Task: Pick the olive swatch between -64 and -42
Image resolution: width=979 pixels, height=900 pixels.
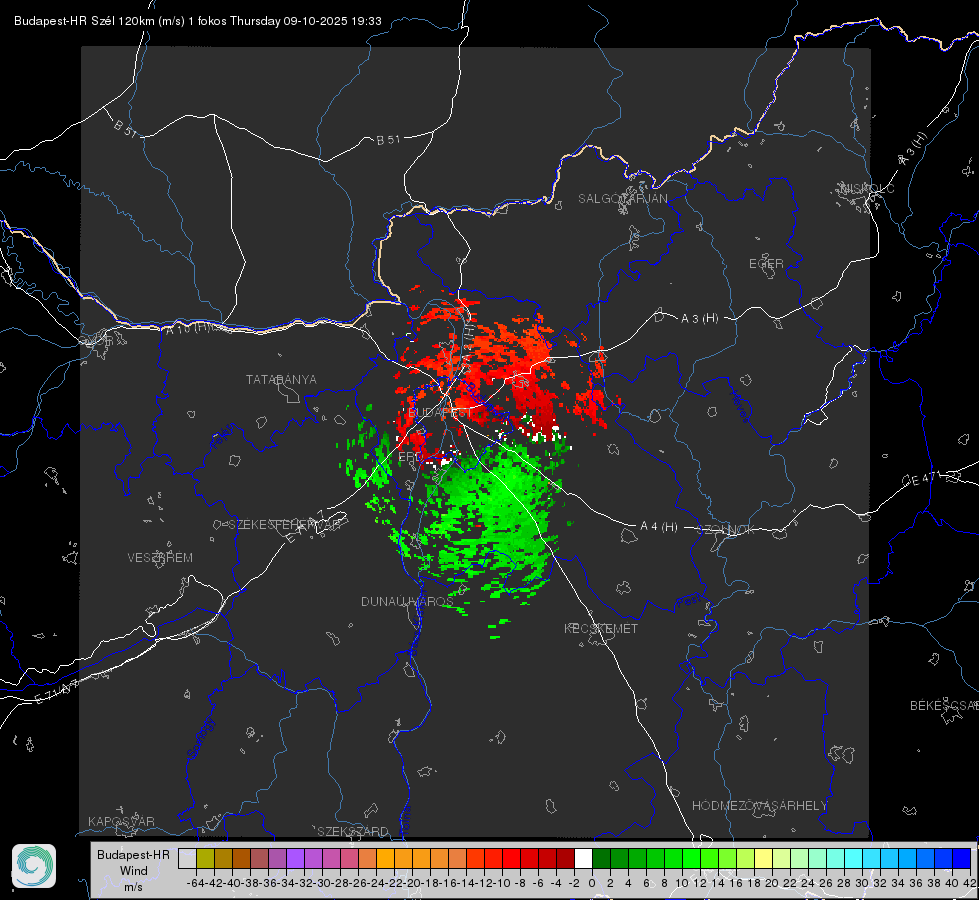Action: click(205, 858)
